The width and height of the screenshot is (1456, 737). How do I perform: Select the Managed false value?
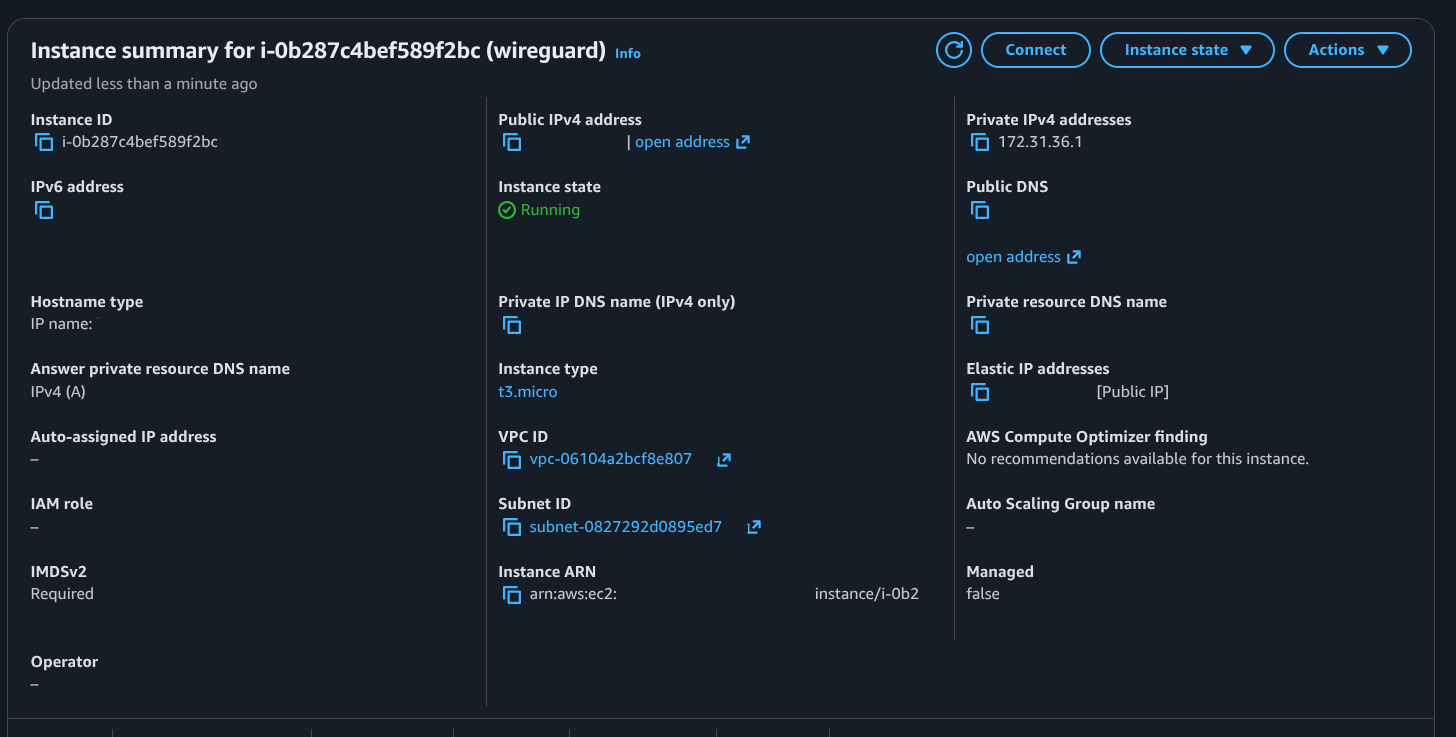983,594
